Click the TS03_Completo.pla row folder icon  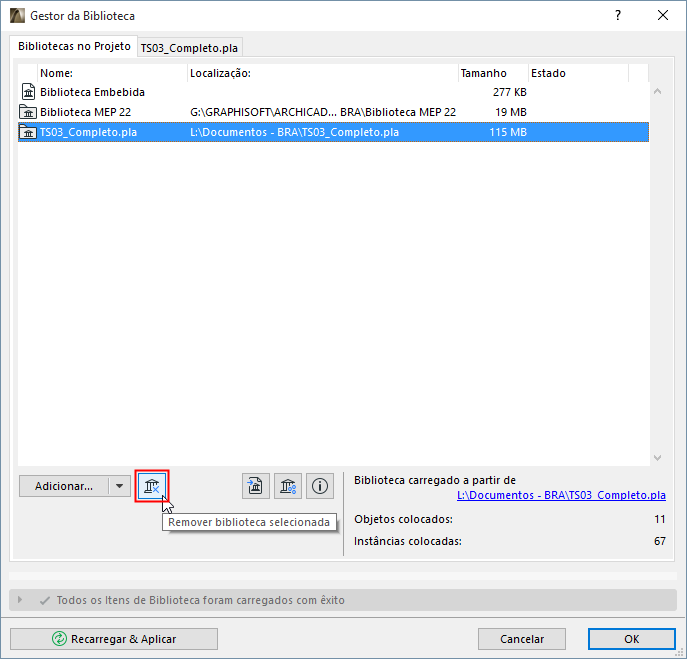28,132
